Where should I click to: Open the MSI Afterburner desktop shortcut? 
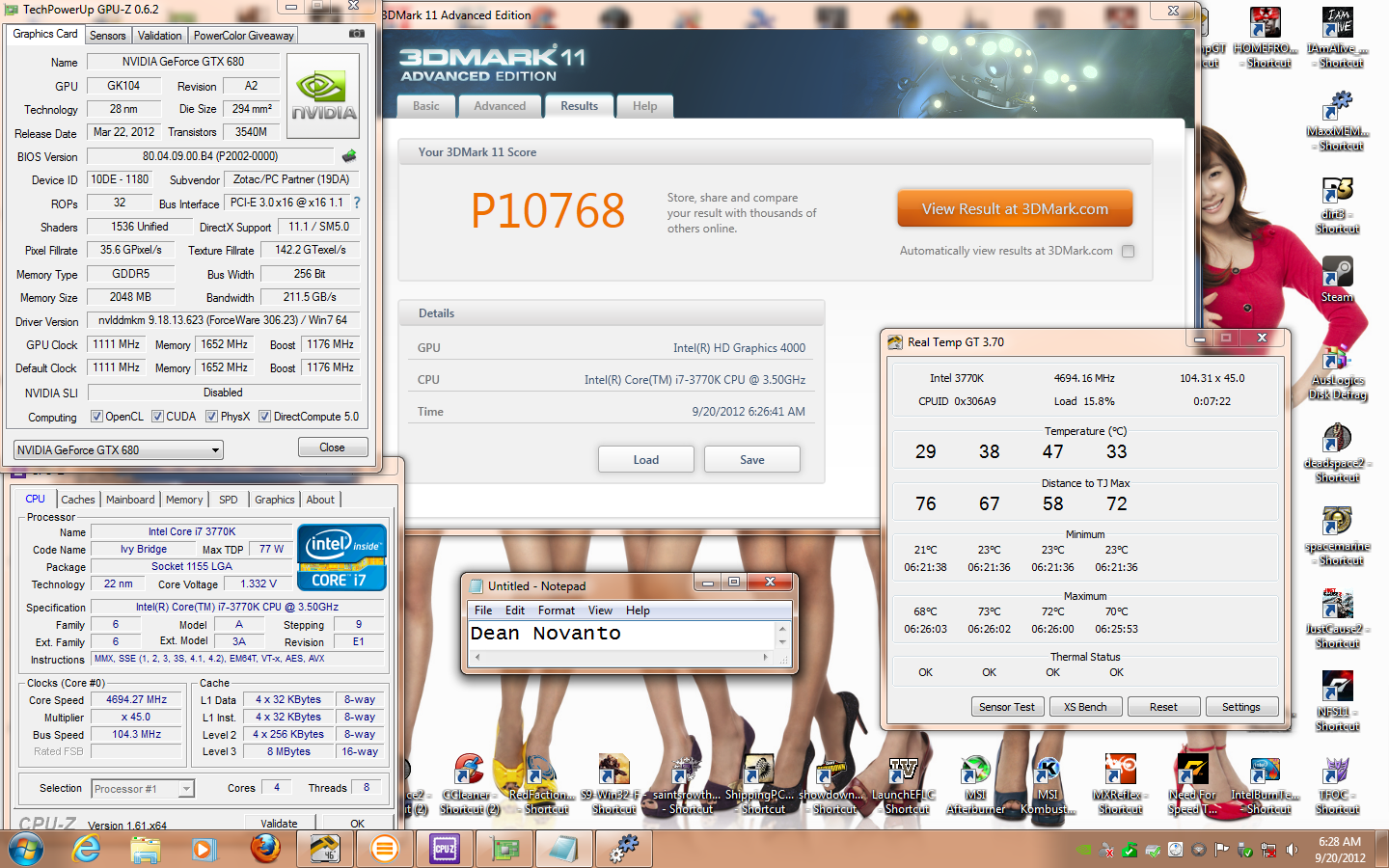tap(975, 785)
